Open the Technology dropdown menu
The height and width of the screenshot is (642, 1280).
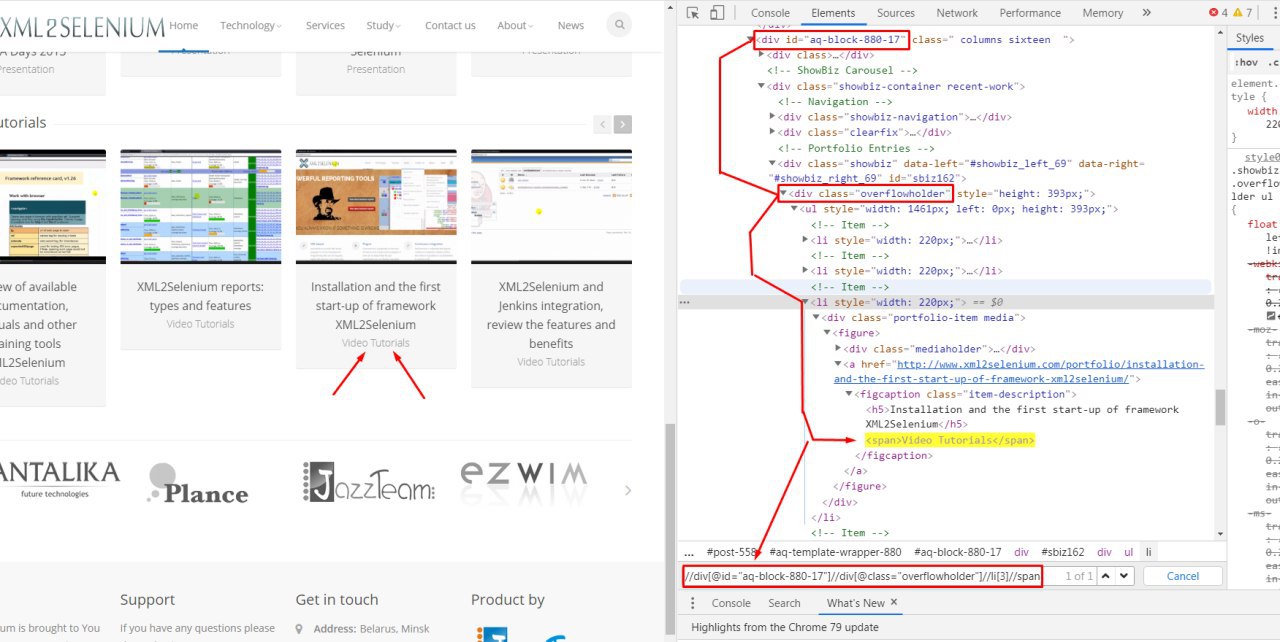251,25
